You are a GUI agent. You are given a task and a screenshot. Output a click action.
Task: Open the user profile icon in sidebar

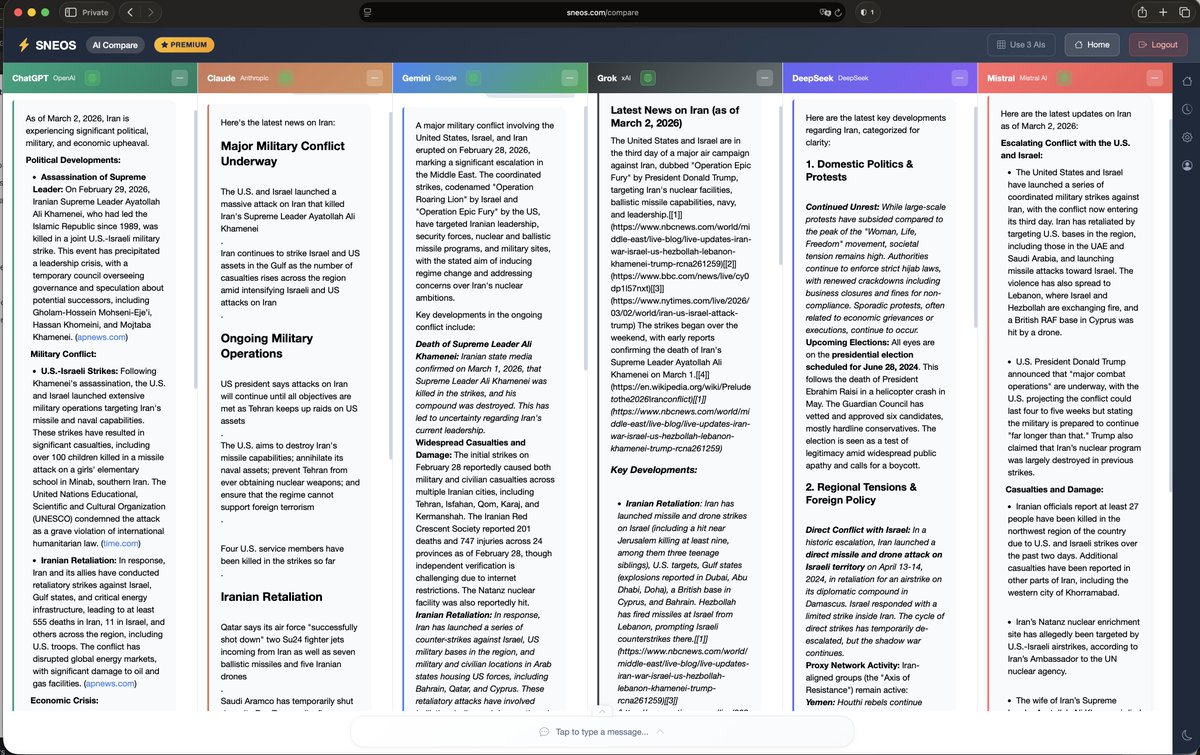click(x=1186, y=165)
